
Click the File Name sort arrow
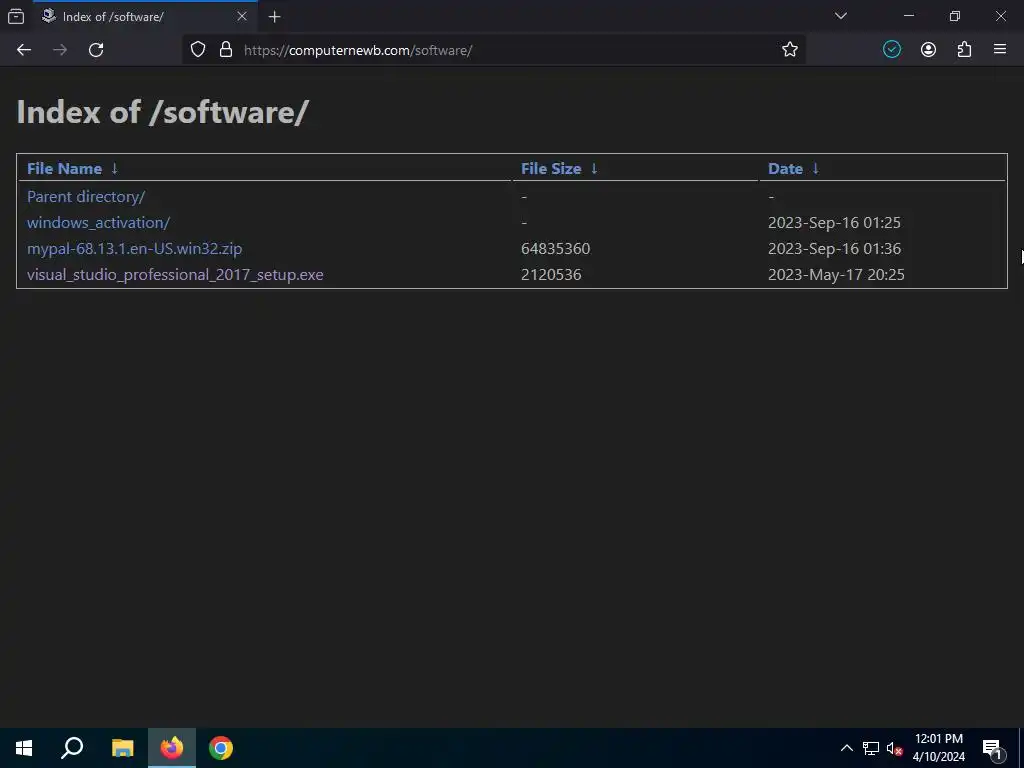(x=115, y=168)
